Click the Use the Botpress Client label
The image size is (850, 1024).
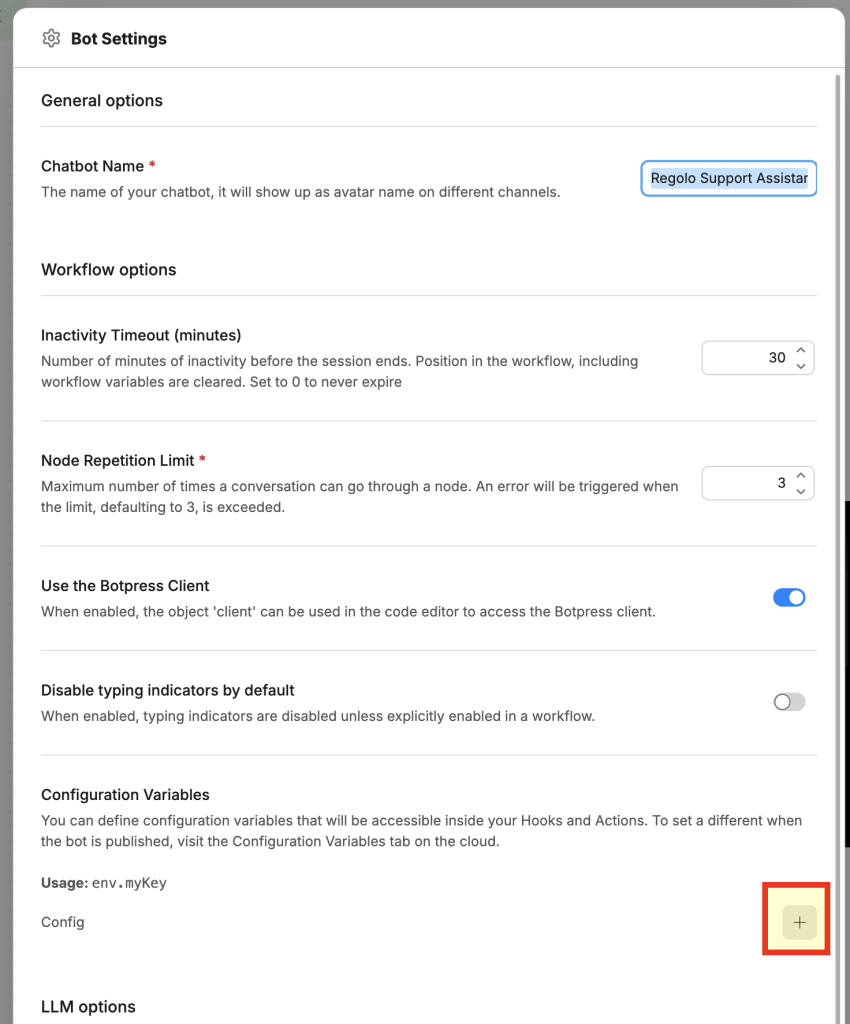[125, 586]
